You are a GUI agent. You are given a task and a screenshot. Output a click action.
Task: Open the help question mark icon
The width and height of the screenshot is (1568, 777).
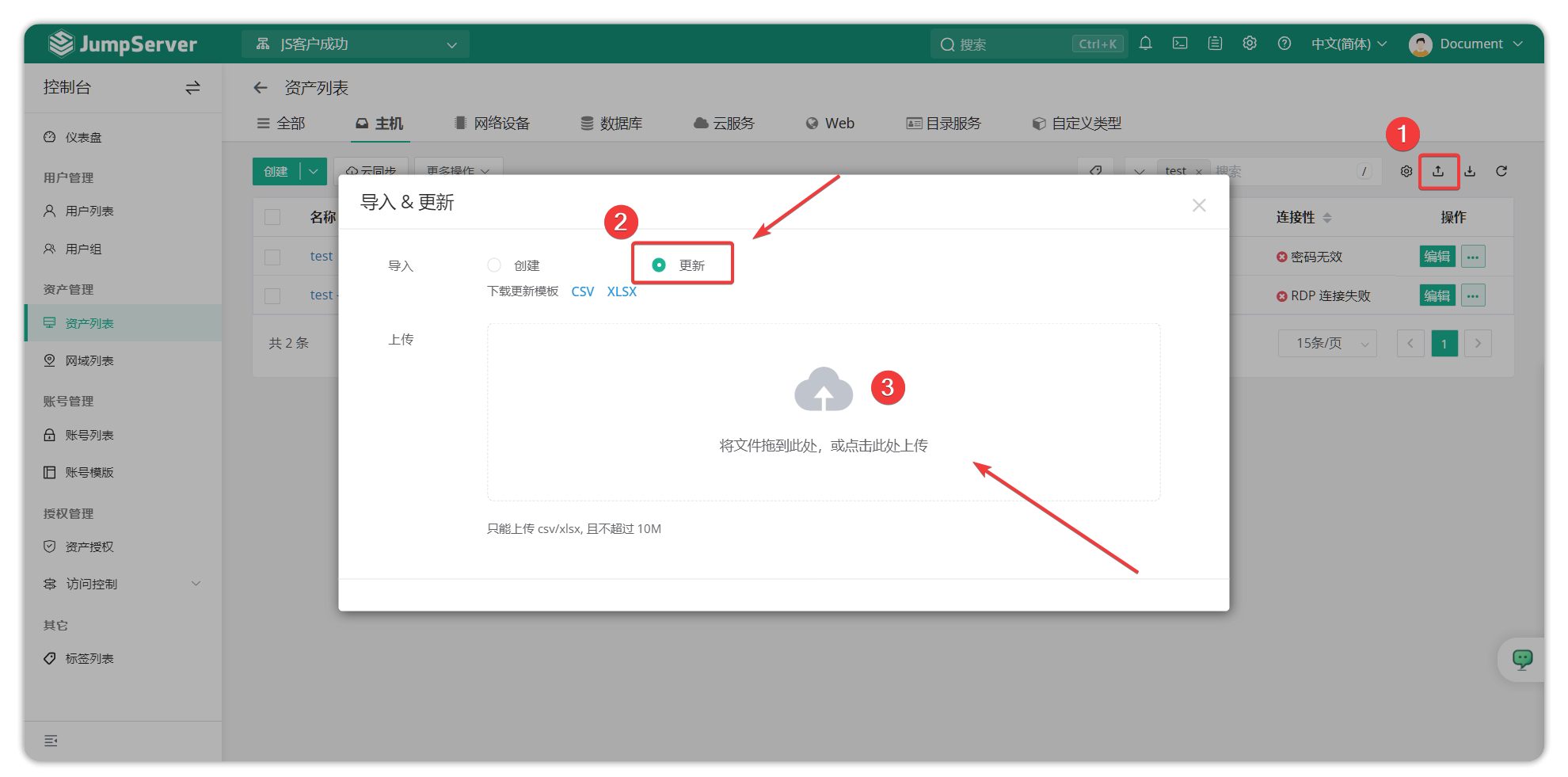[1284, 44]
